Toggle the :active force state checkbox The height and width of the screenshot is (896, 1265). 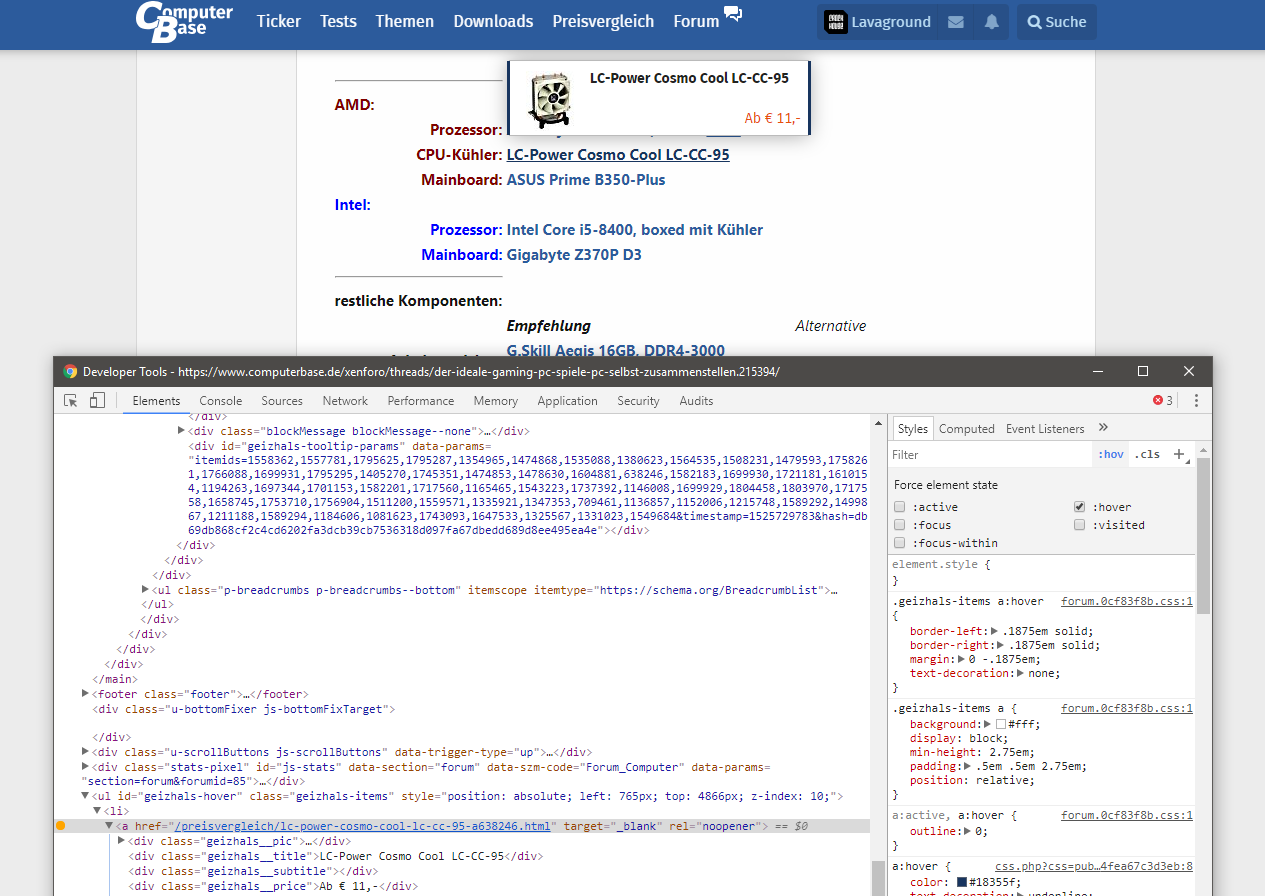(x=900, y=507)
